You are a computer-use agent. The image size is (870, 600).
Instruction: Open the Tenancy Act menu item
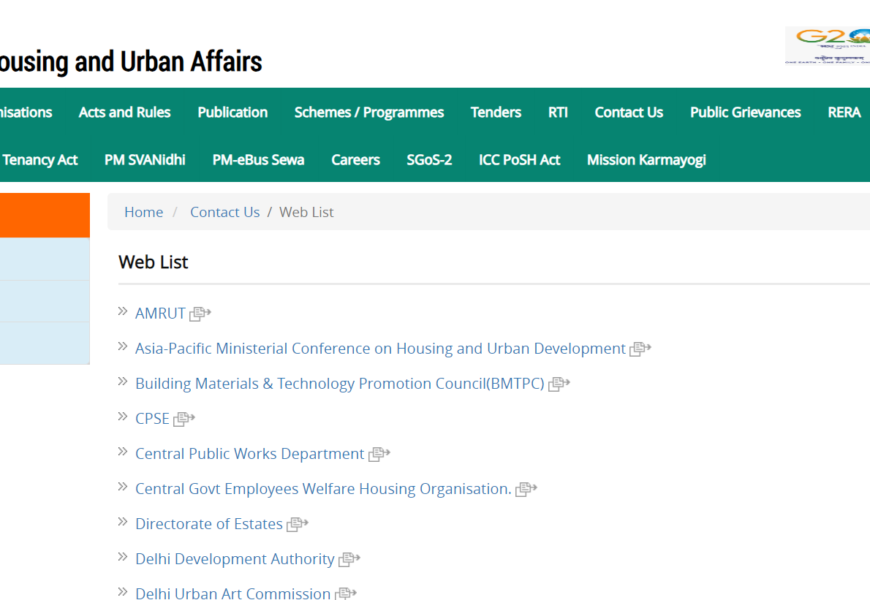pyautogui.click(x=40, y=160)
